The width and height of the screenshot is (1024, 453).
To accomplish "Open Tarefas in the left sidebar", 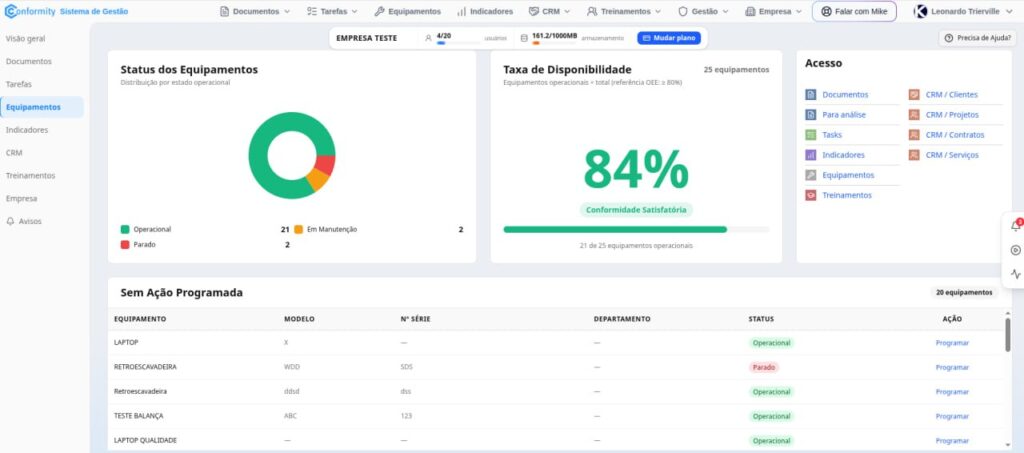I will click(19, 84).
